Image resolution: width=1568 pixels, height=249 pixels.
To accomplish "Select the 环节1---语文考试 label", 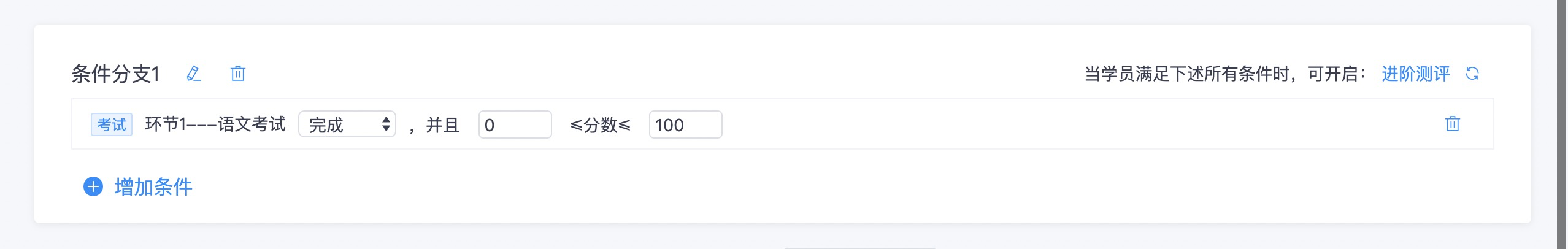I will pyautogui.click(x=215, y=124).
